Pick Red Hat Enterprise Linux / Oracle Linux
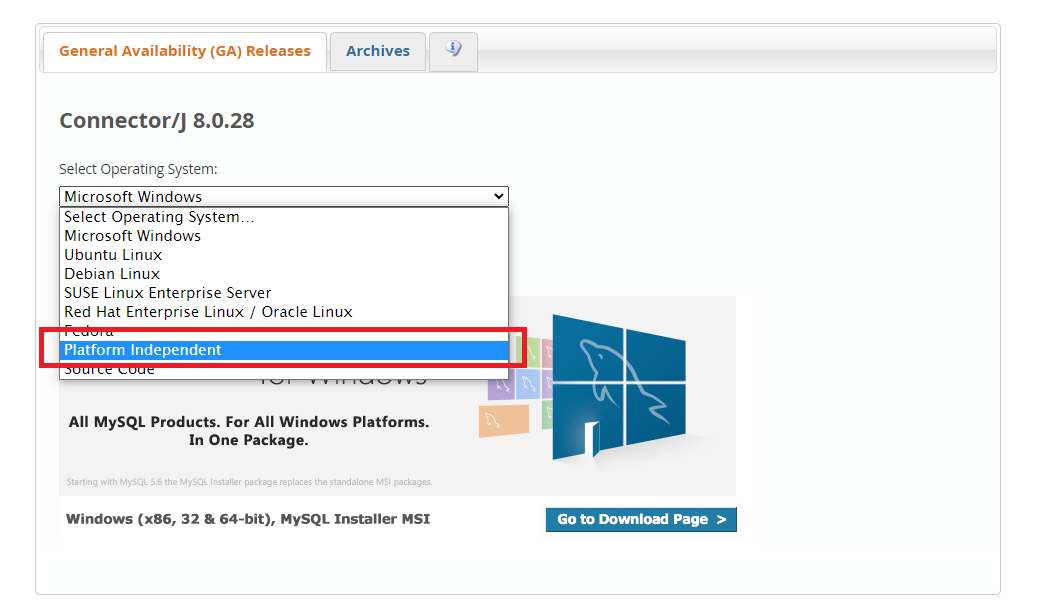Viewport: 1048px width, 614px height. pyautogui.click(x=283, y=312)
